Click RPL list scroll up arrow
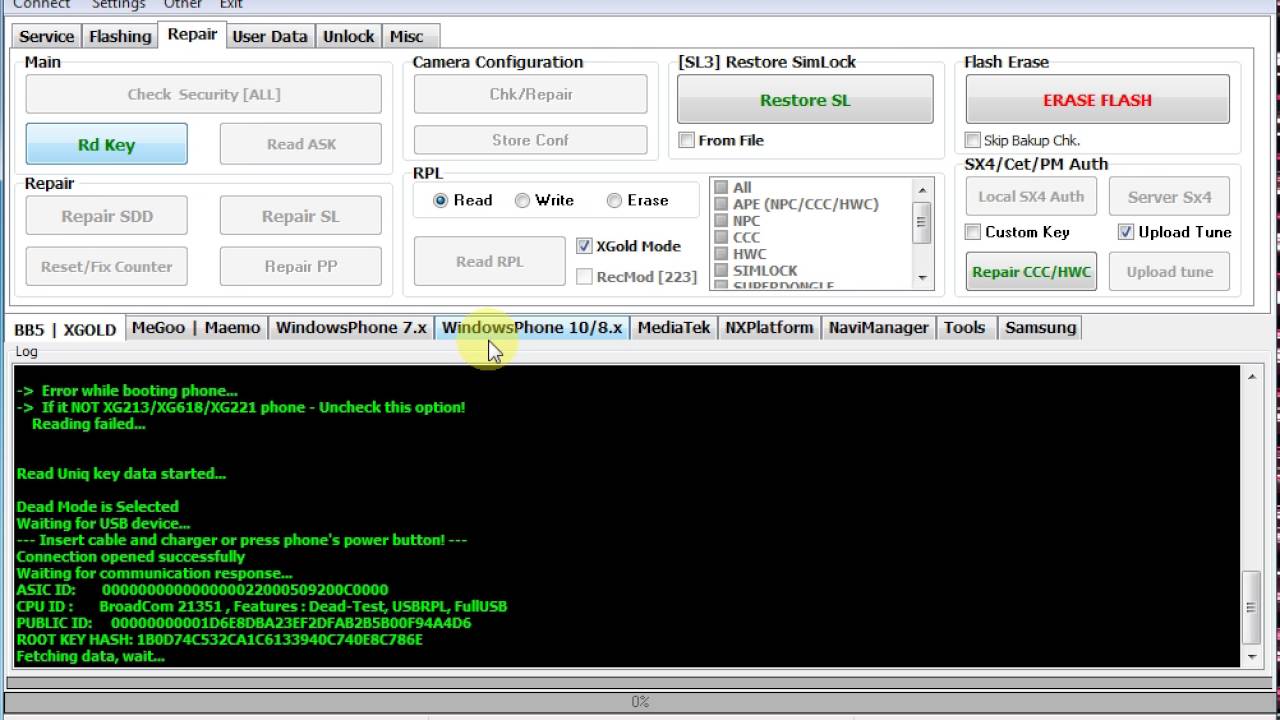 [922, 189]
